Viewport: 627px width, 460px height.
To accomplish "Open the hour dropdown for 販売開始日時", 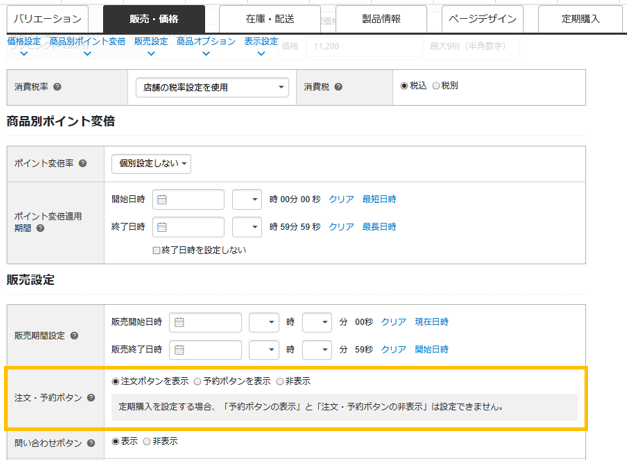I will (263, 322).
